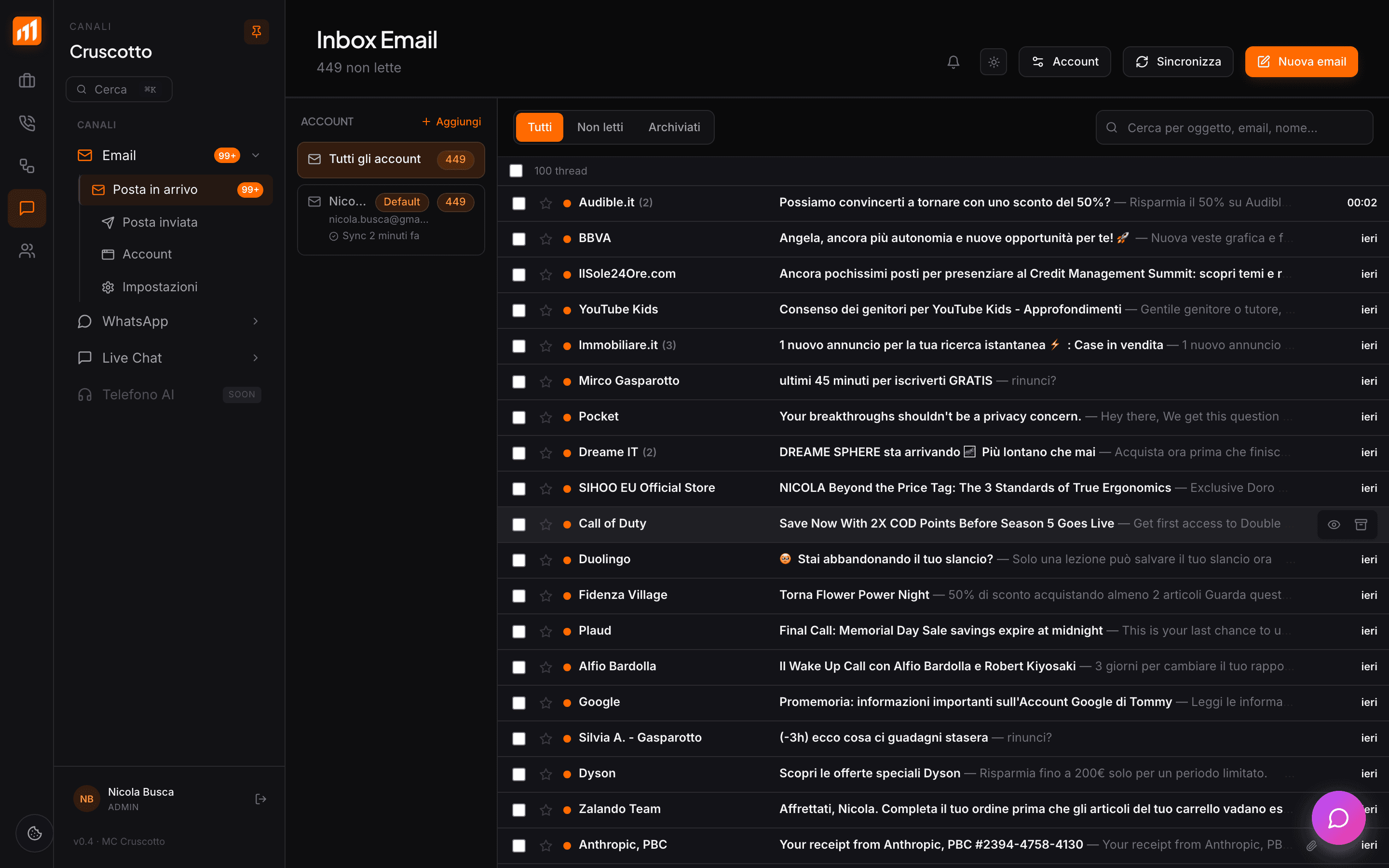This screenshot has height=868, width=1389.
Task: Star the Dyson email
Action: tap(546, 774)
